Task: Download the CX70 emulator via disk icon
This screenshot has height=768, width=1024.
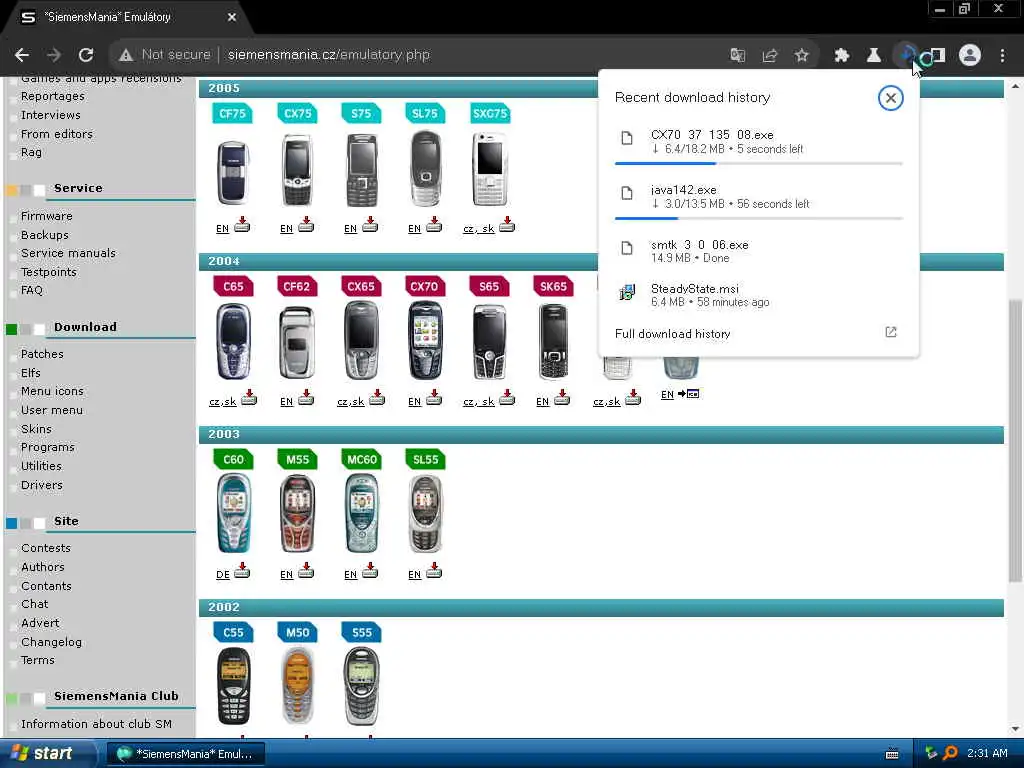Action: (434, 398)
